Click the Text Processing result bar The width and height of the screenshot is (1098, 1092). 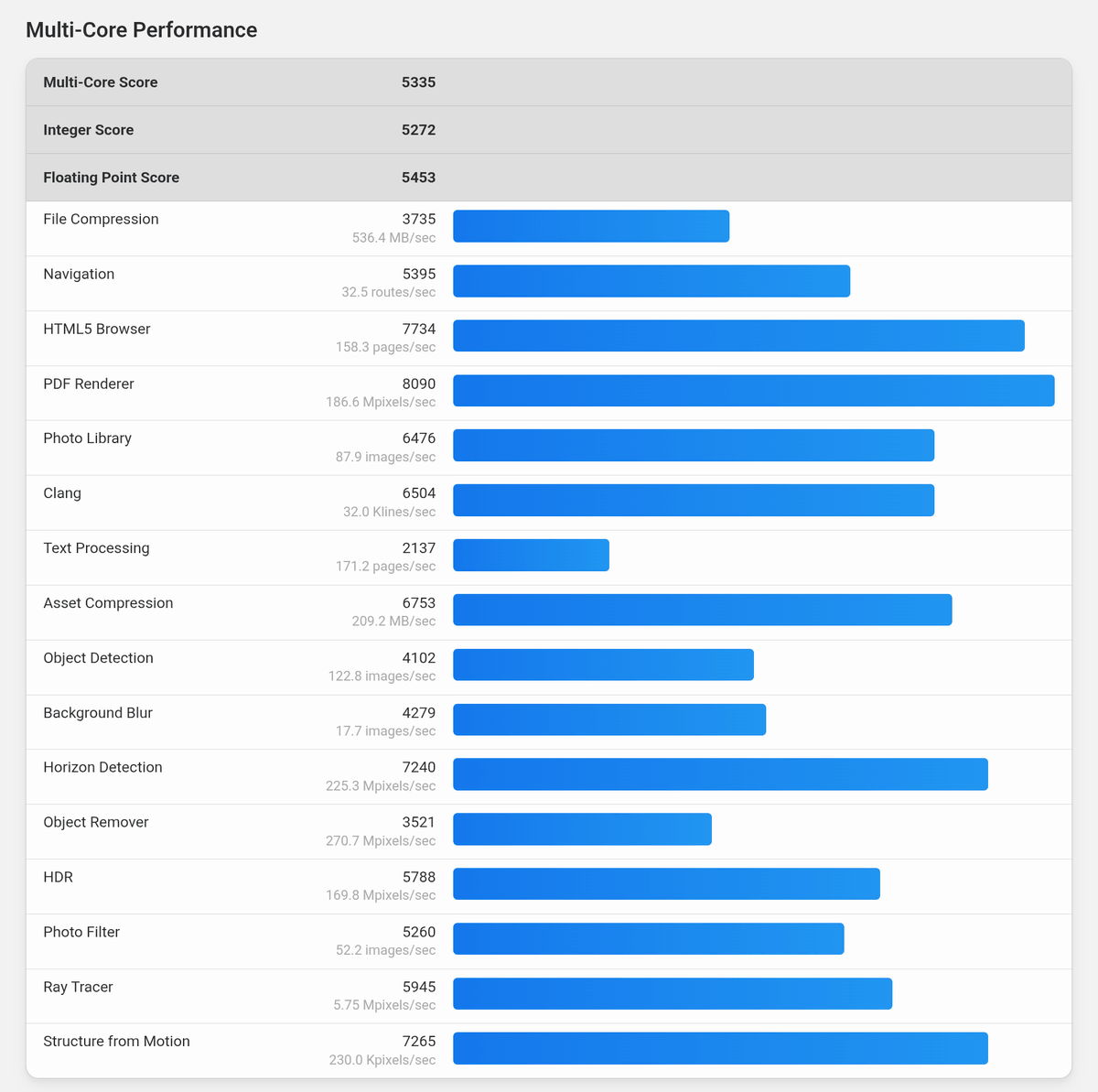pos(531,556)
